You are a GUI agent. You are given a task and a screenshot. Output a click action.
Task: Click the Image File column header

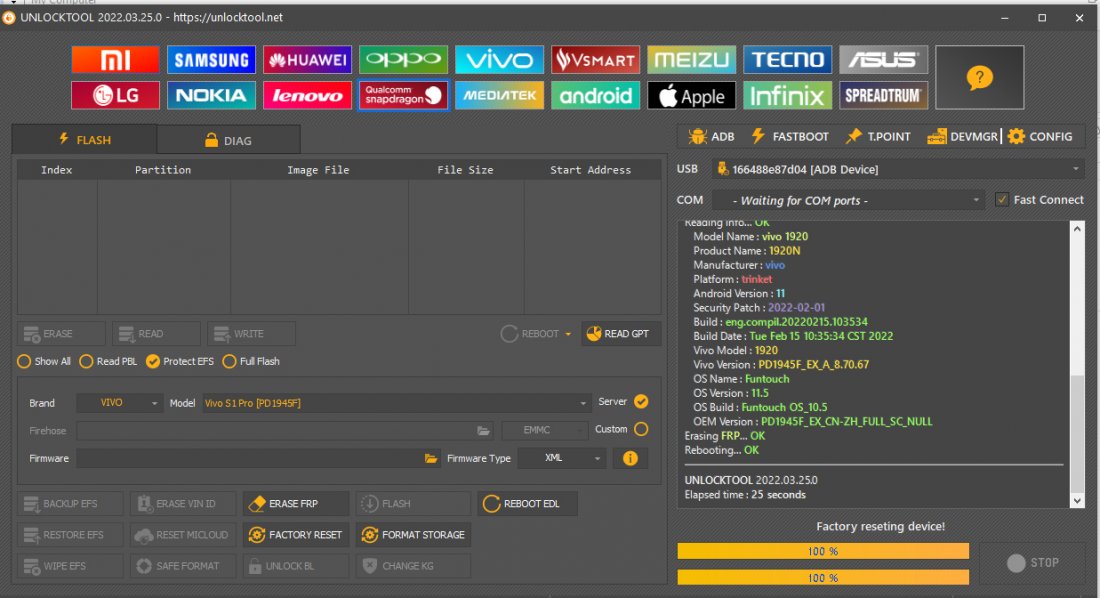[318, 170]
